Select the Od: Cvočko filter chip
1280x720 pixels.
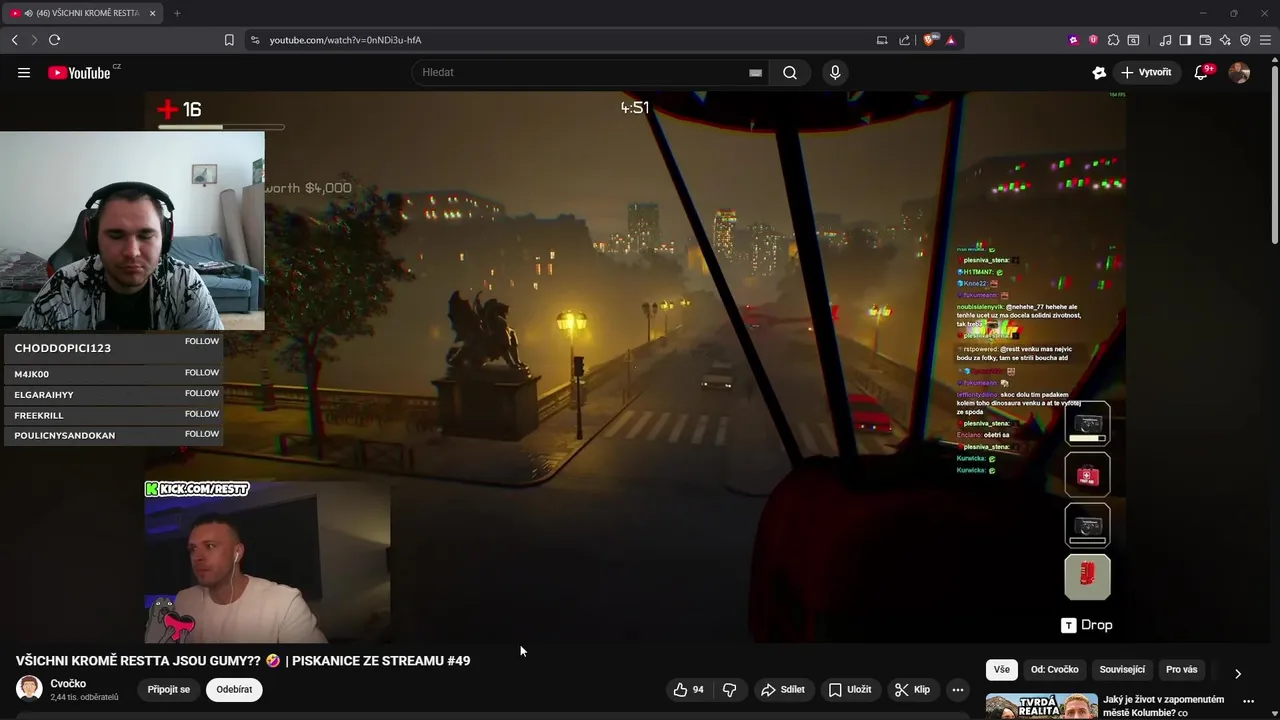1054,669
